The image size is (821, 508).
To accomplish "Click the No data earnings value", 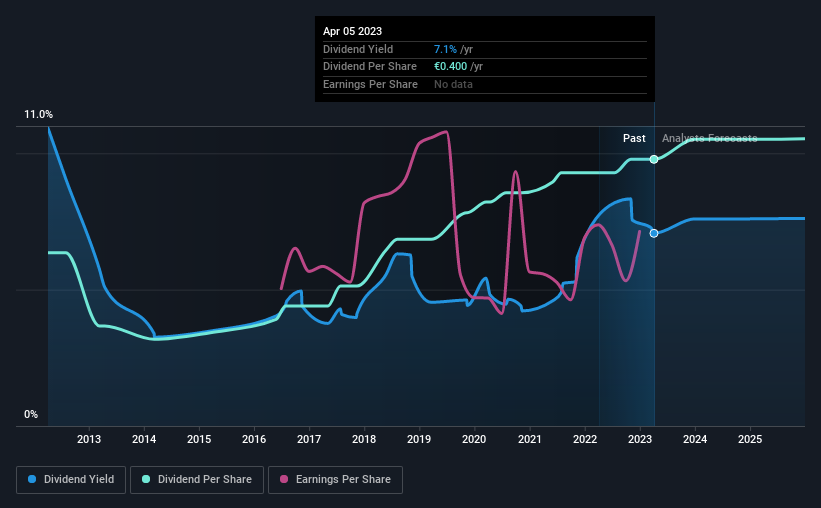I will pyautogui.click(x=453, y=84).
